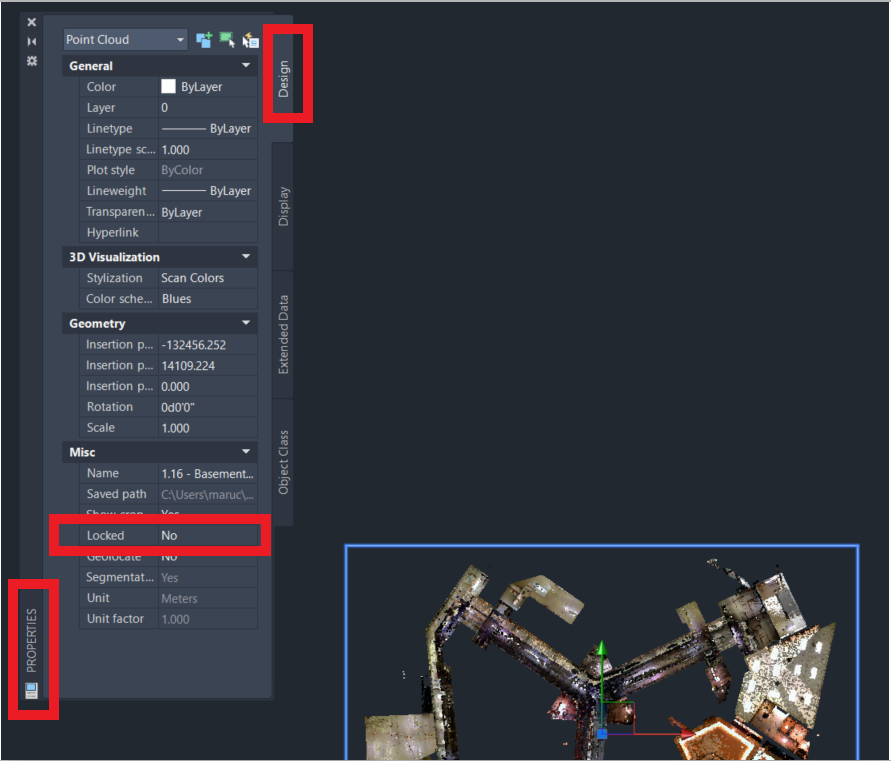This screenshot has width=891, height=761.
Task: Activate the Select Objects tool
Action: coord(227,40)
